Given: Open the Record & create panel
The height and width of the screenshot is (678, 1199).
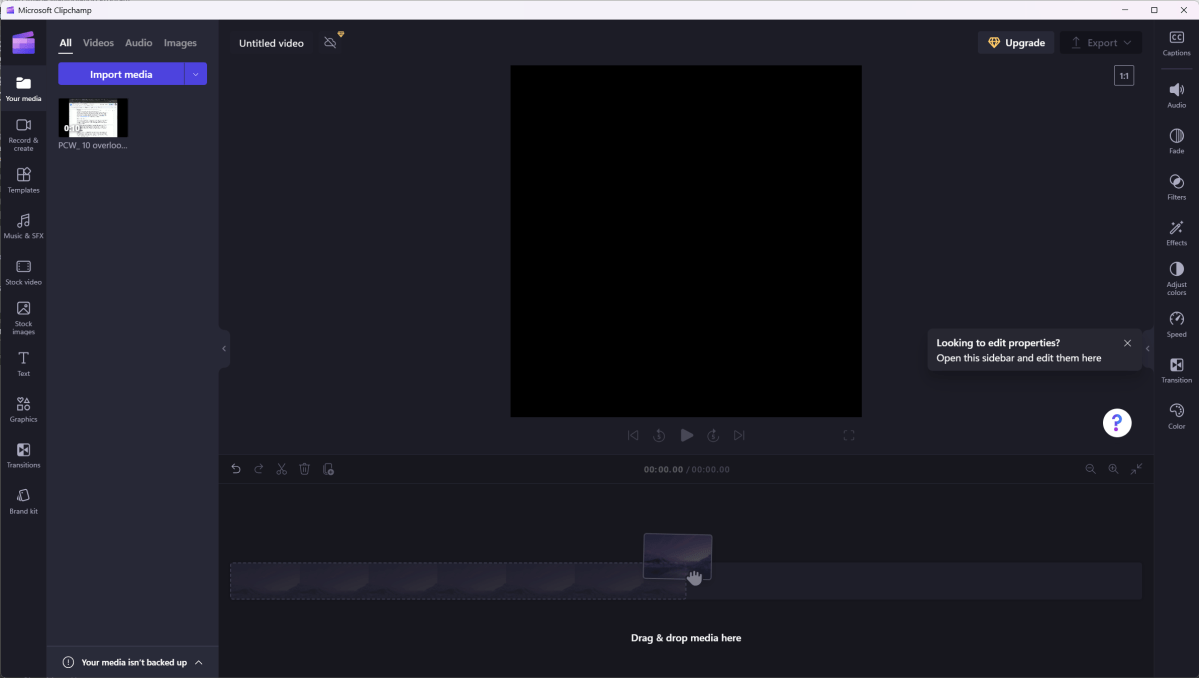Looking at the screenshot, I should 23,133.
